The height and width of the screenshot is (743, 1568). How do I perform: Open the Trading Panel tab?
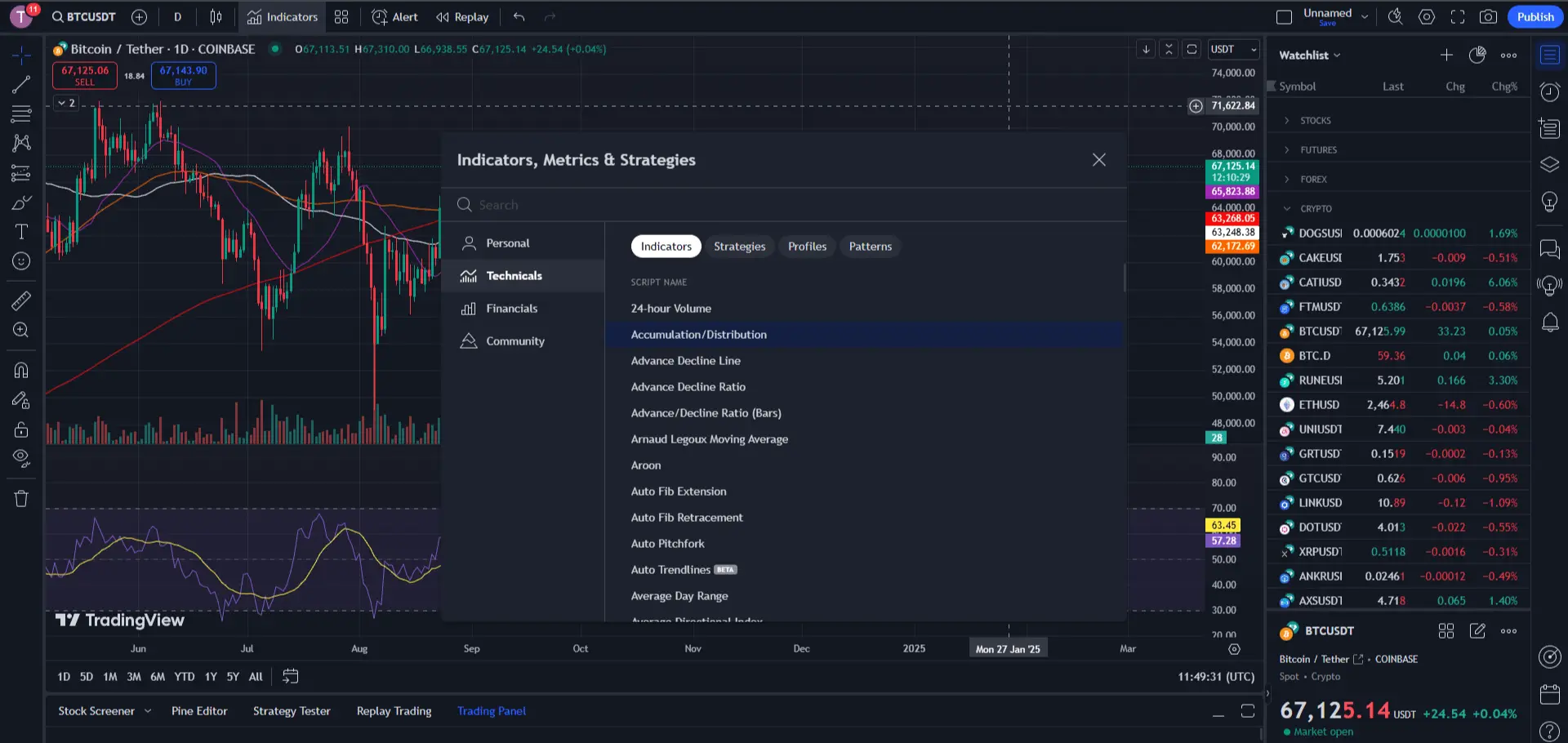(492, 712)
